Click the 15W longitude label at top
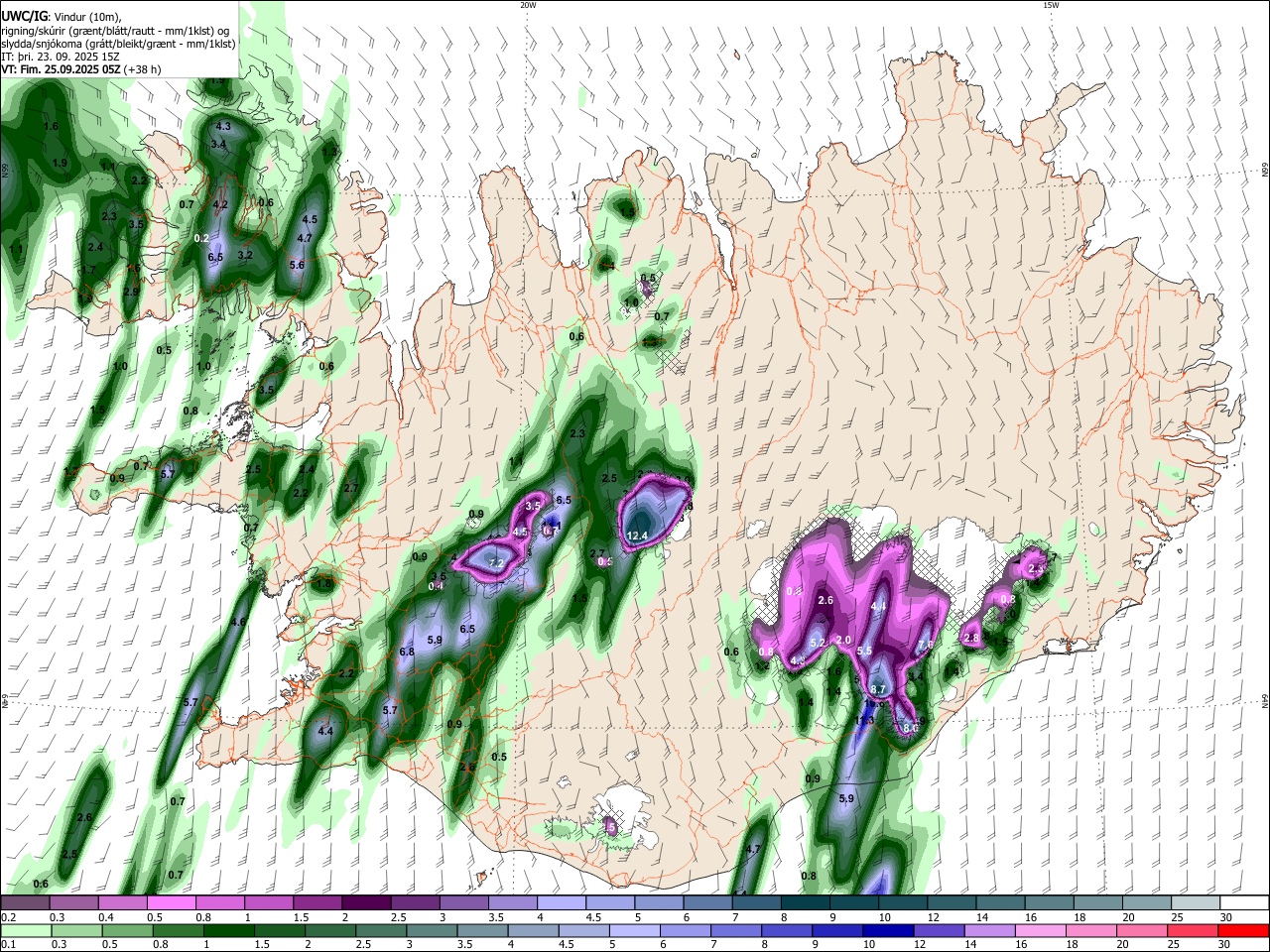1270x952 pixels. click(x=1050, y=5)
